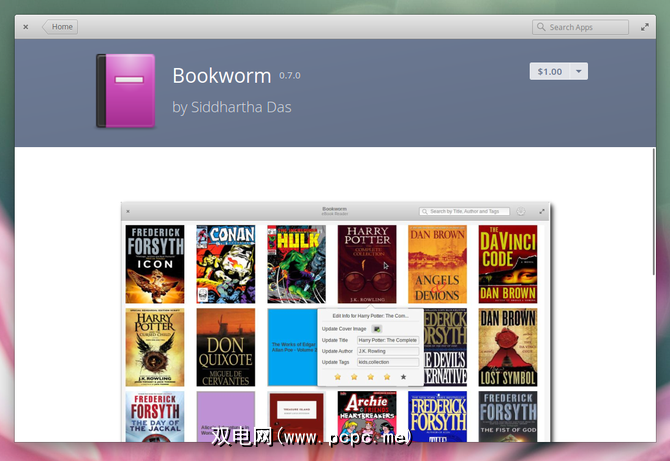Set rating to one star
Viewport: 670px width, 461px height.
pos(338,377)
